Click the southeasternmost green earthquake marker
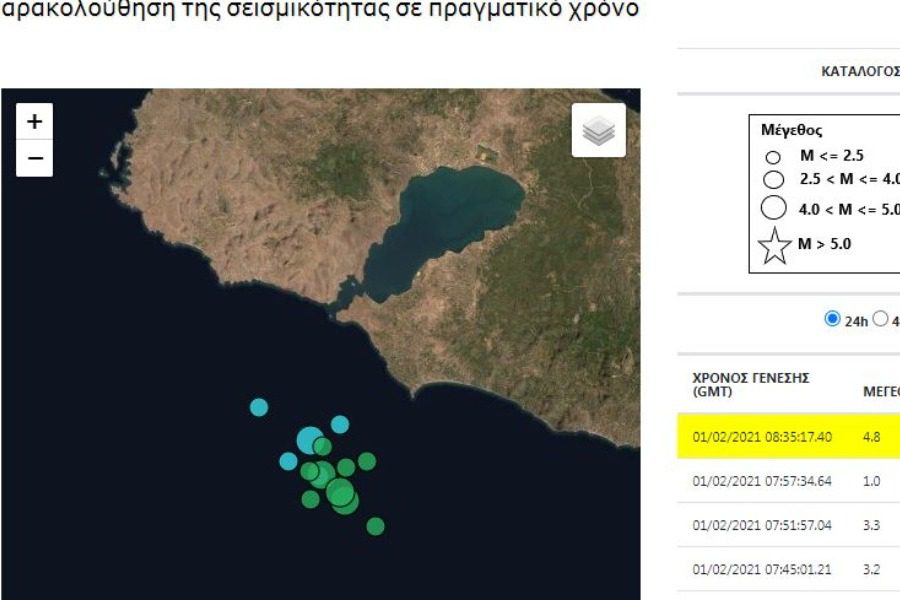The height and width of the screenshot is (600, 900). [375, 526]
